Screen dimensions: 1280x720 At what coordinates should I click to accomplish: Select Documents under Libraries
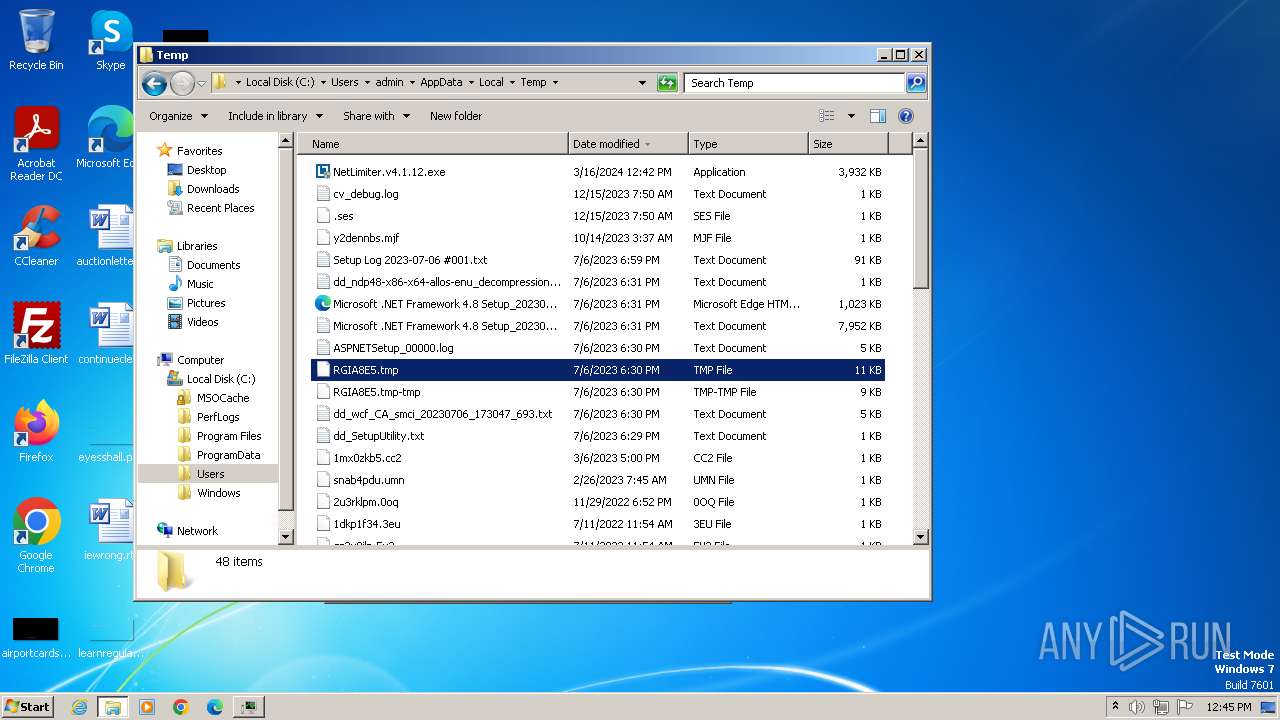[x=213, y=265]
